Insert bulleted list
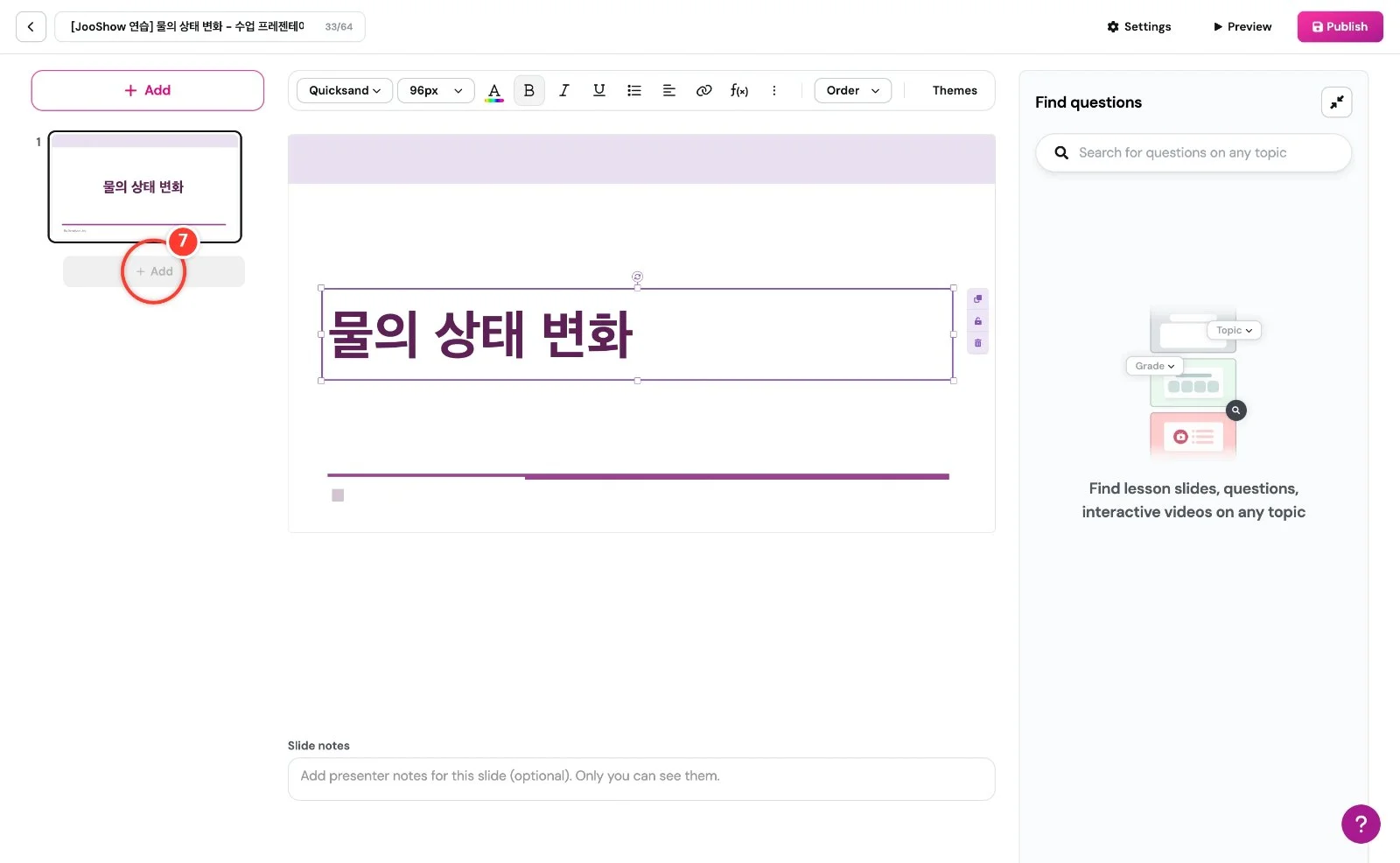This screenshot has height=863, width=1400. pos(634,90)
